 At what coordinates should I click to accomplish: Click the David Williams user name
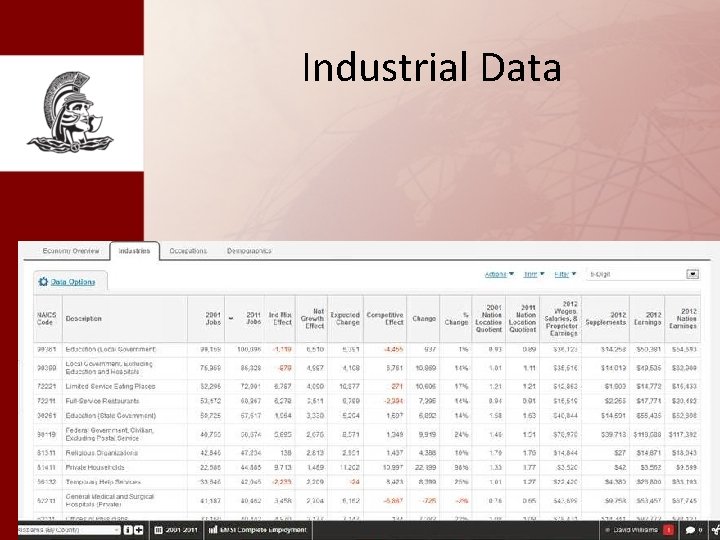[x=635, y=530]
